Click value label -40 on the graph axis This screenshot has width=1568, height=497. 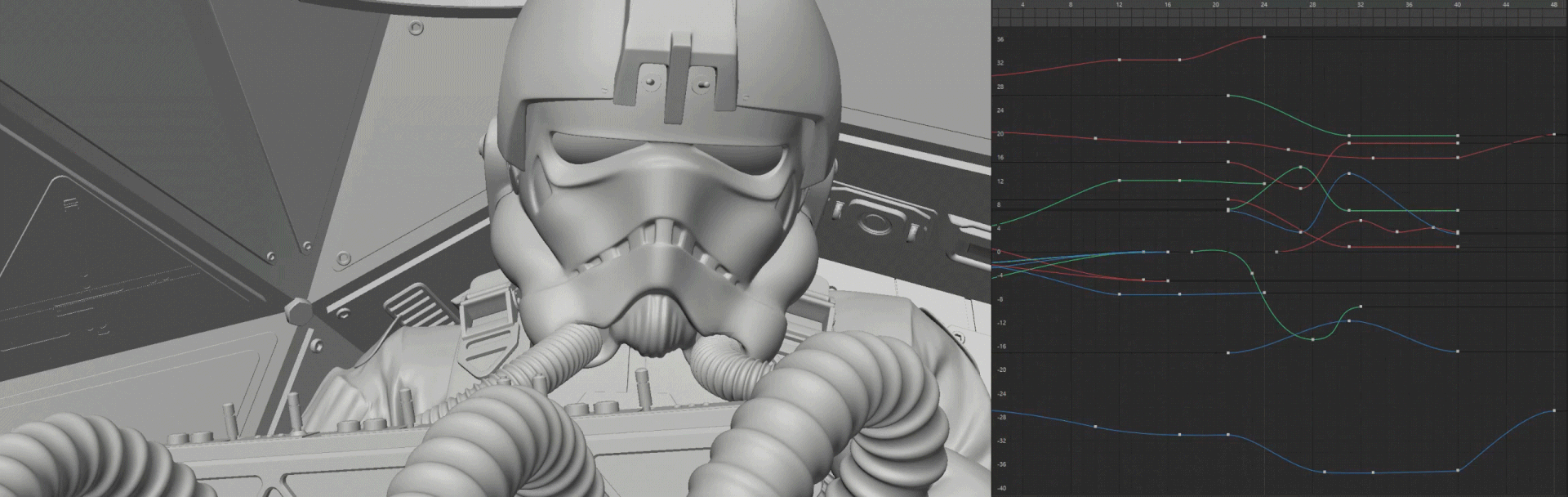[x=1001, y=488]
